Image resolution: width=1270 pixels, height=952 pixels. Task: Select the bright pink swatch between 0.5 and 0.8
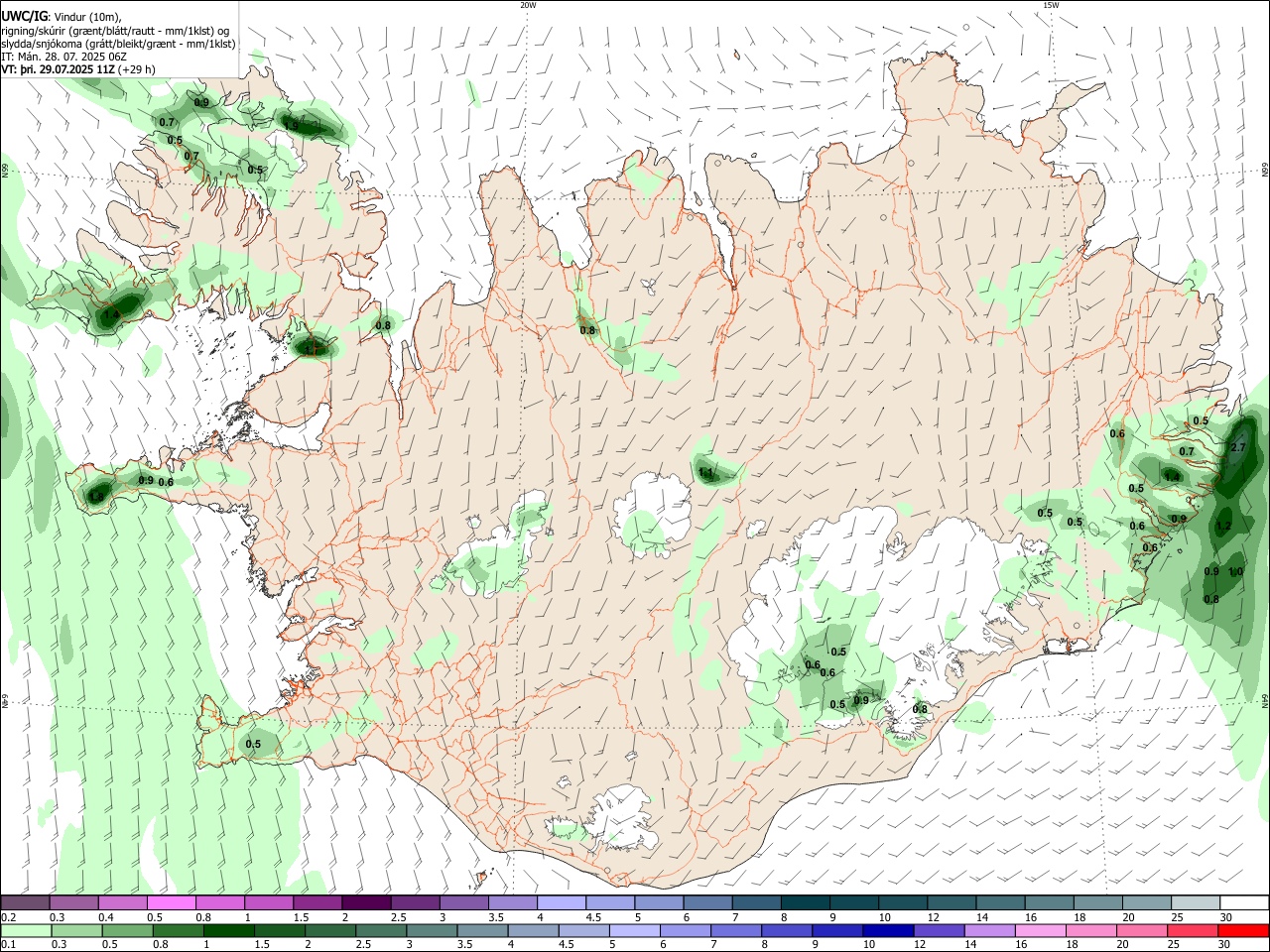[172, 903]
